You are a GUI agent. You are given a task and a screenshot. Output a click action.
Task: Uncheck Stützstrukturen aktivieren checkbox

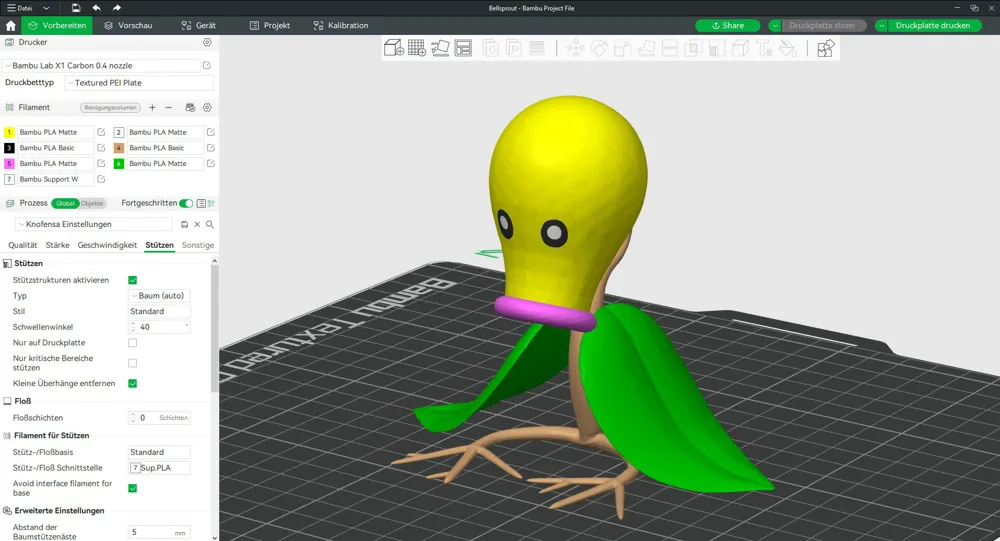pyautogui.click(x=133, y=280)
